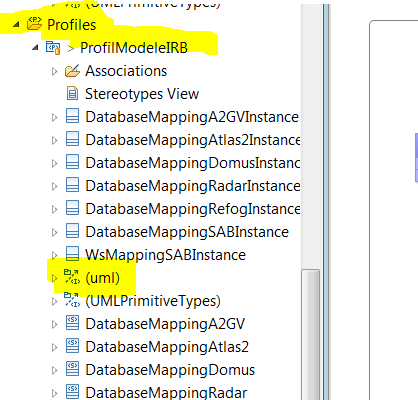Click the DatabaseMappingA2GVInstance instance icon
418x400 pixels.
(x=72, y=117)
